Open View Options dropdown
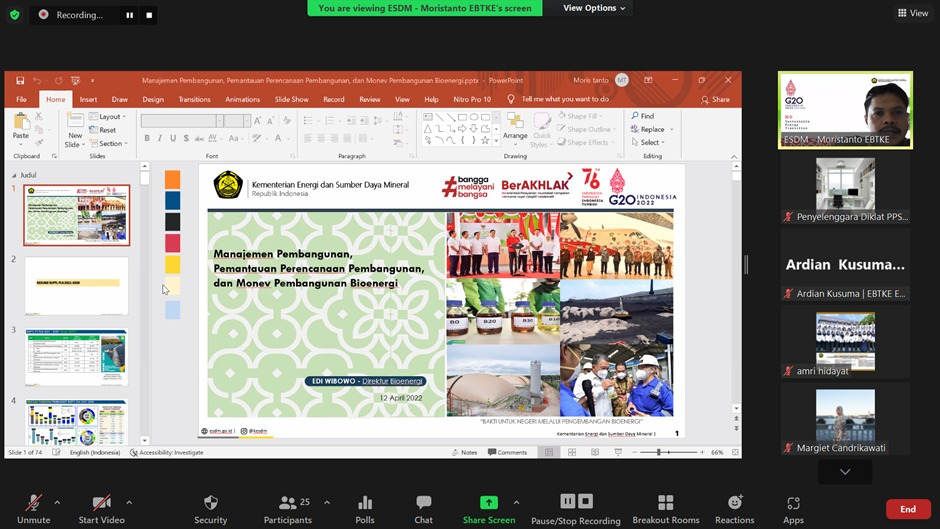Viewport: 940px width, 529px height. pos(593,8)
